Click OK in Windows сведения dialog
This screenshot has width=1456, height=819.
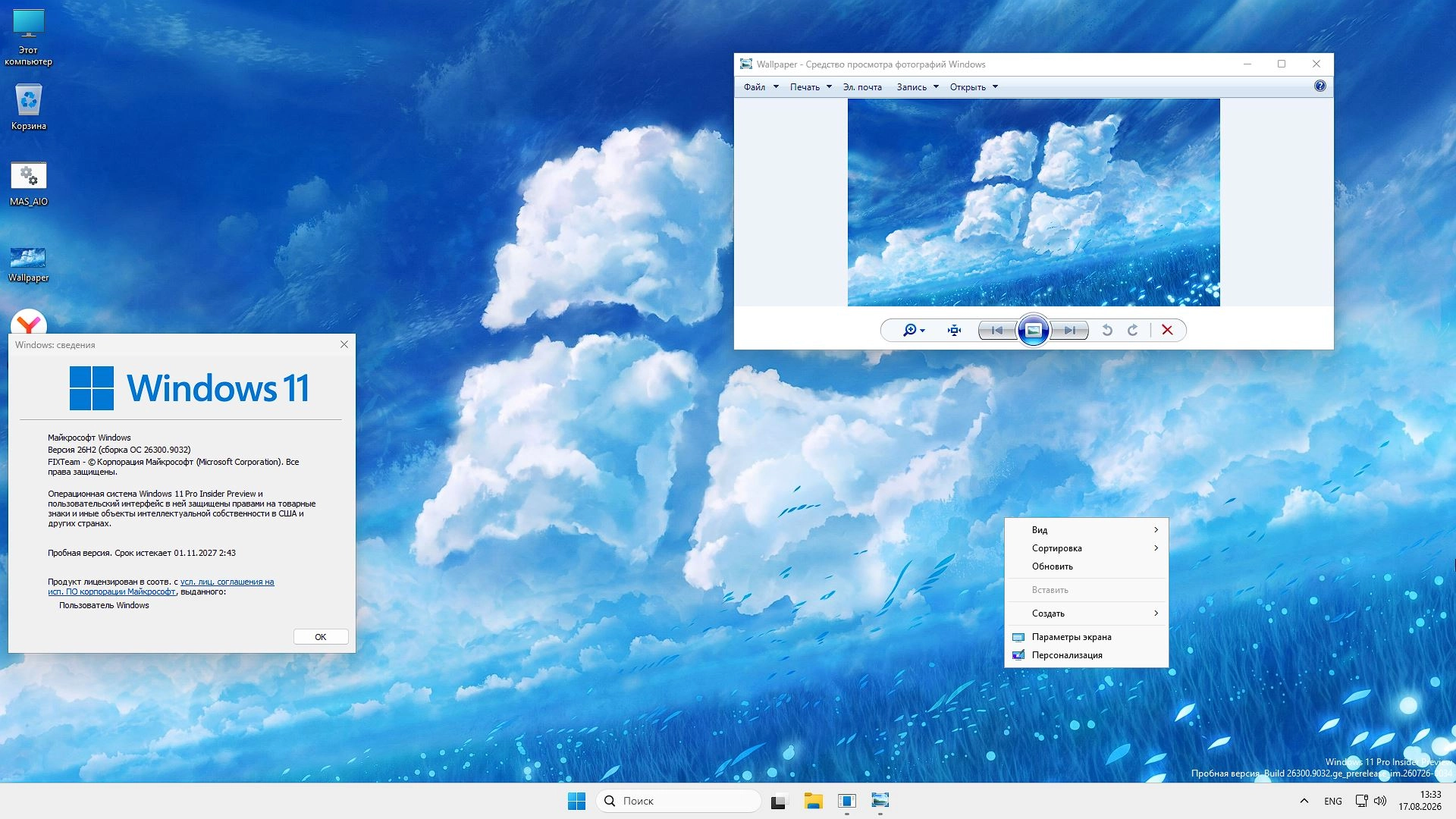321,637
